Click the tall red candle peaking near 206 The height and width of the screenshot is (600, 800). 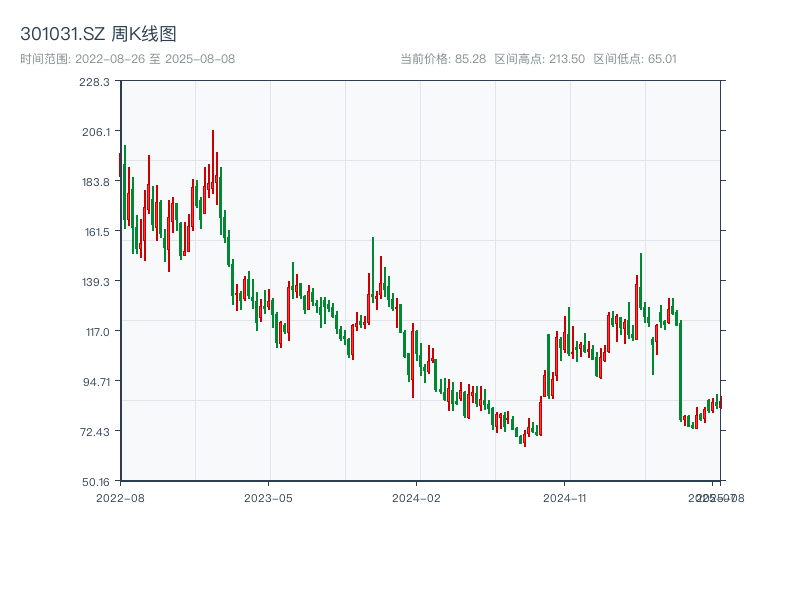coord(213,161)
